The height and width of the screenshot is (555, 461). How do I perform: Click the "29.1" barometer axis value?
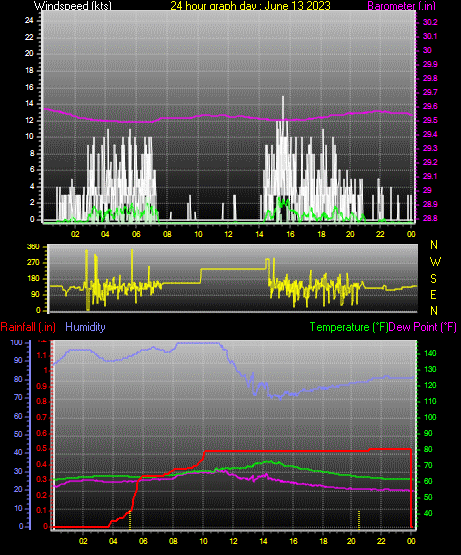click(x=430, y=176)
